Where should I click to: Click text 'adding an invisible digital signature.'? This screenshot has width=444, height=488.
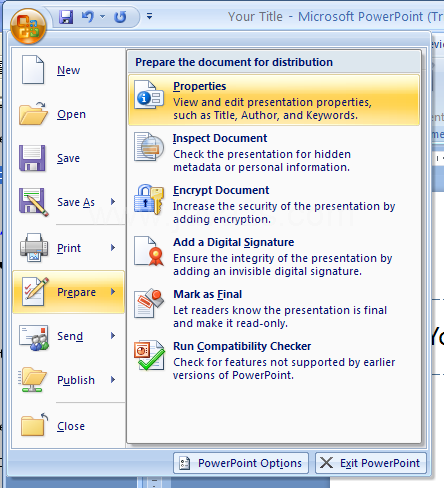pos(267,271)
